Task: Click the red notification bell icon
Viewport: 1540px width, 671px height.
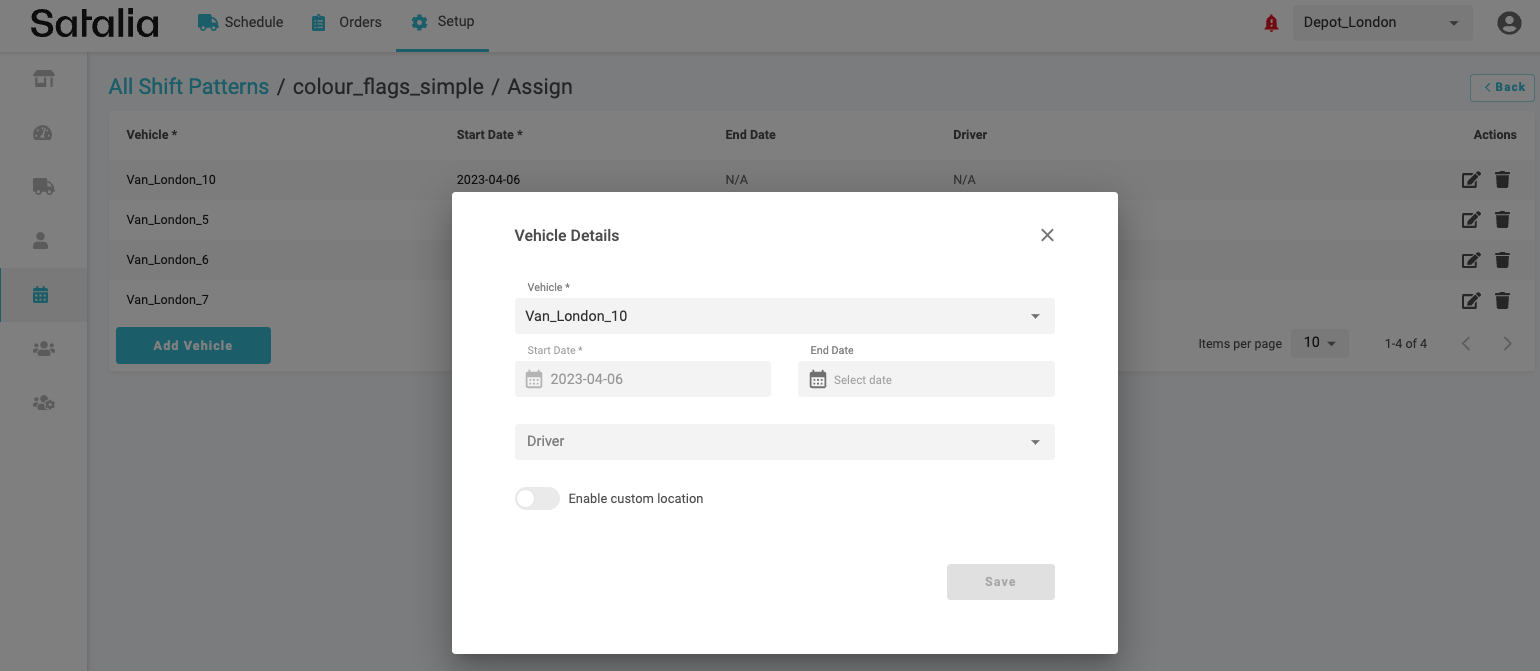Action: pyautogui.click(x=1271, y=23)
